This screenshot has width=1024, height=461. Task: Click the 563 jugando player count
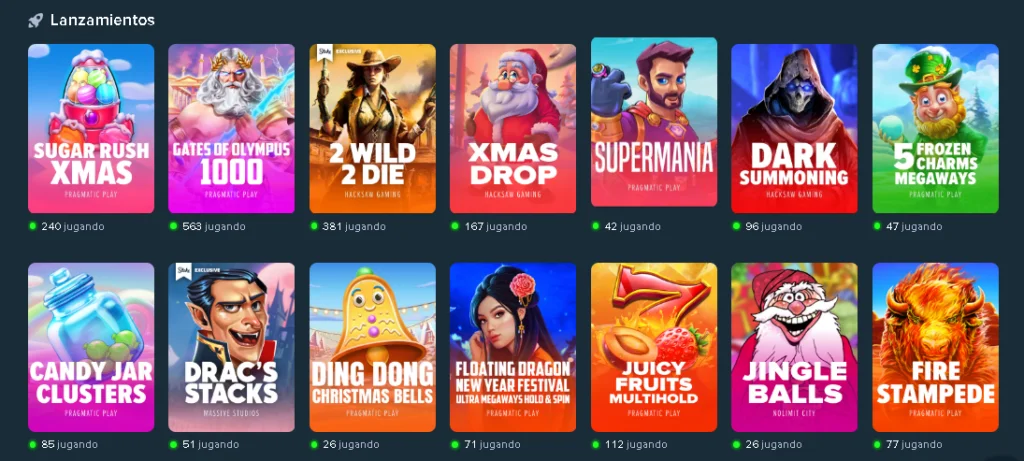click(214, 227)
